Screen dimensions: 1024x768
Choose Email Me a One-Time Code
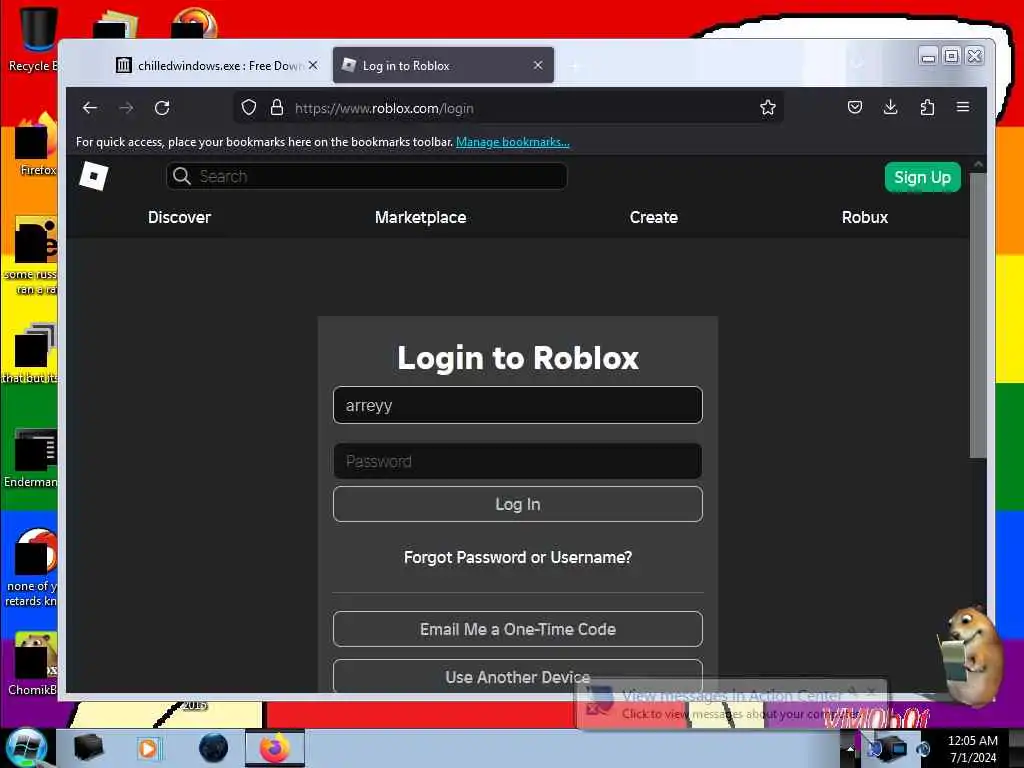[518, 630]
